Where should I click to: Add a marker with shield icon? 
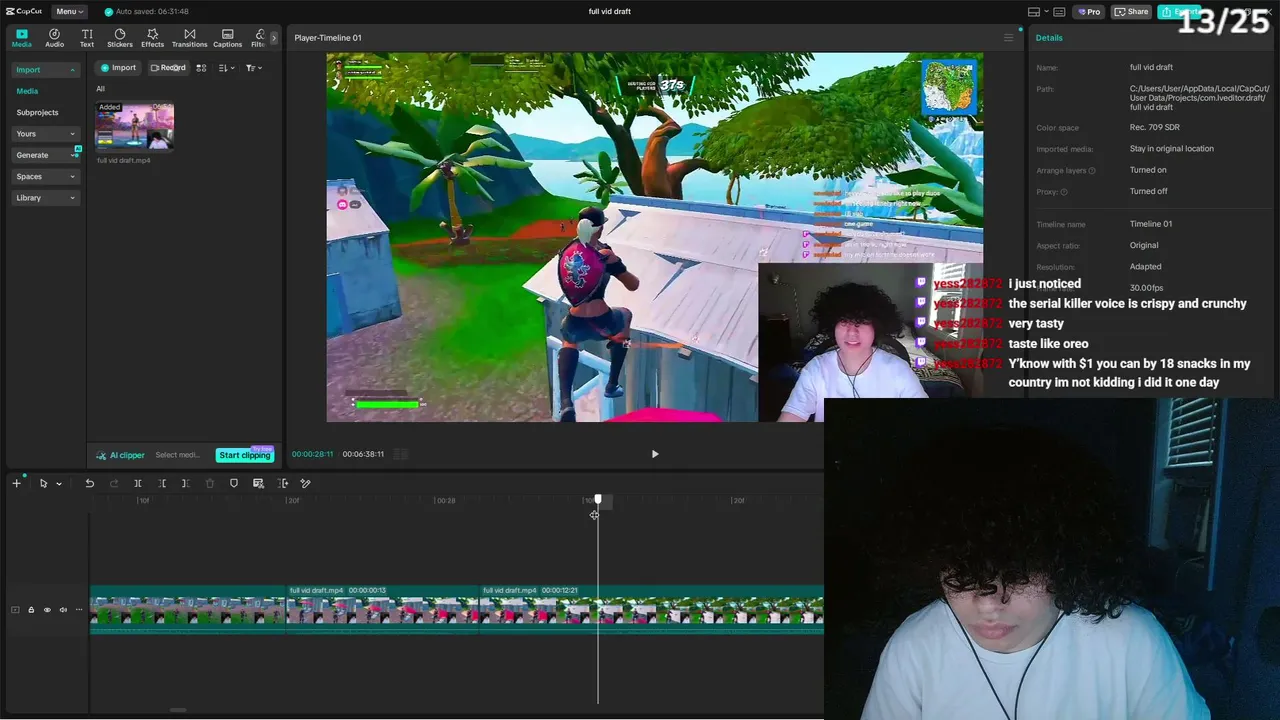[x=234, y=484]
